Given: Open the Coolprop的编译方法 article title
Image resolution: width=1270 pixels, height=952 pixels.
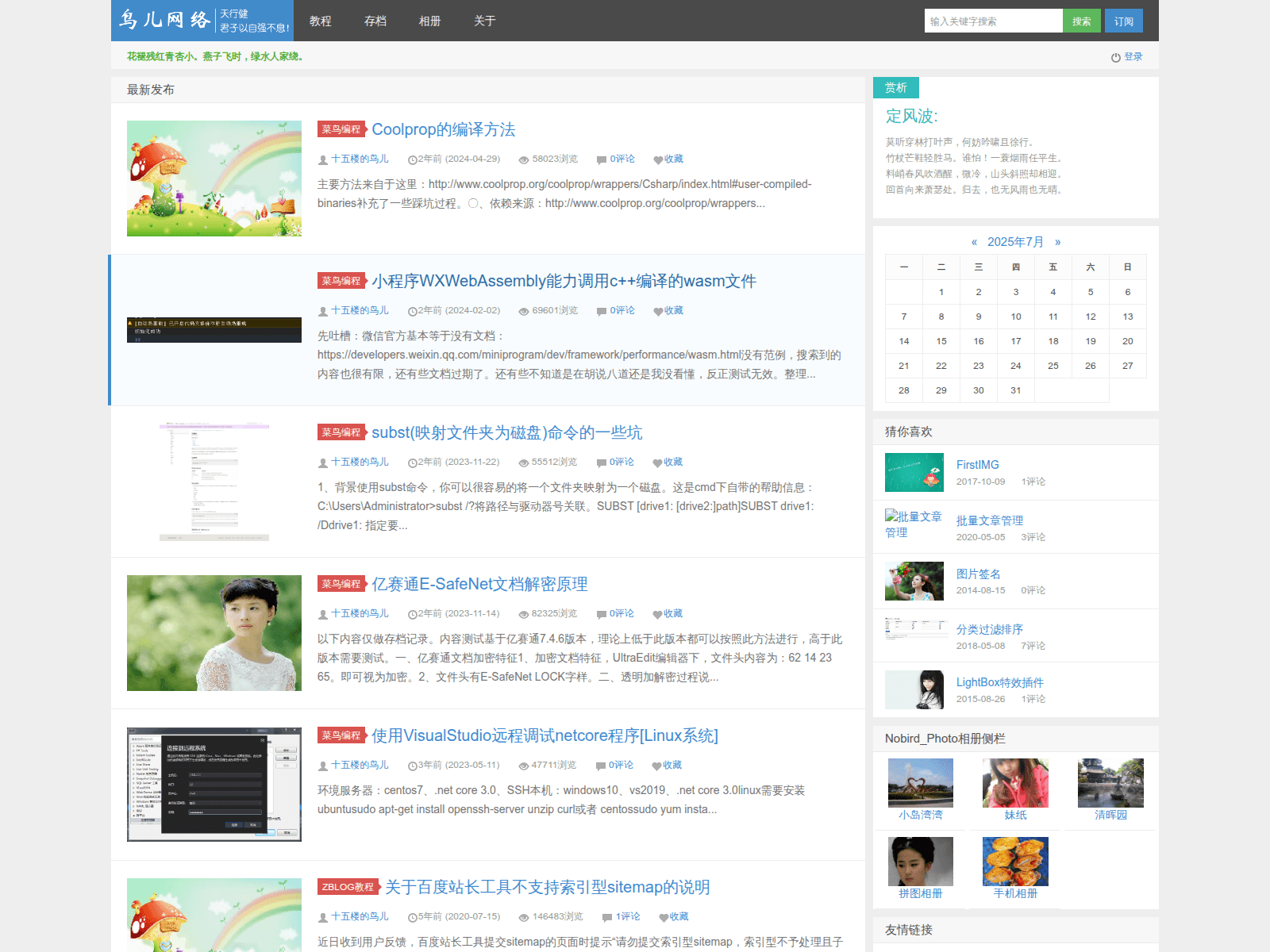Looking at the screenshot, I should pos(443,129).
